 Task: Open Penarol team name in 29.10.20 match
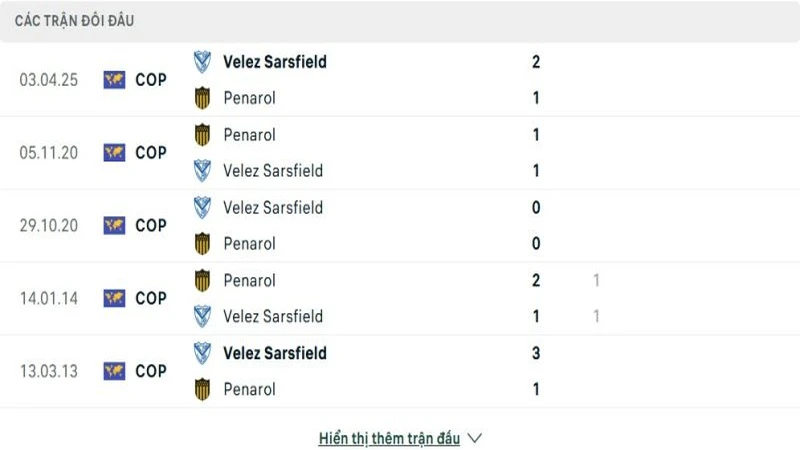(x=249, y=244)
